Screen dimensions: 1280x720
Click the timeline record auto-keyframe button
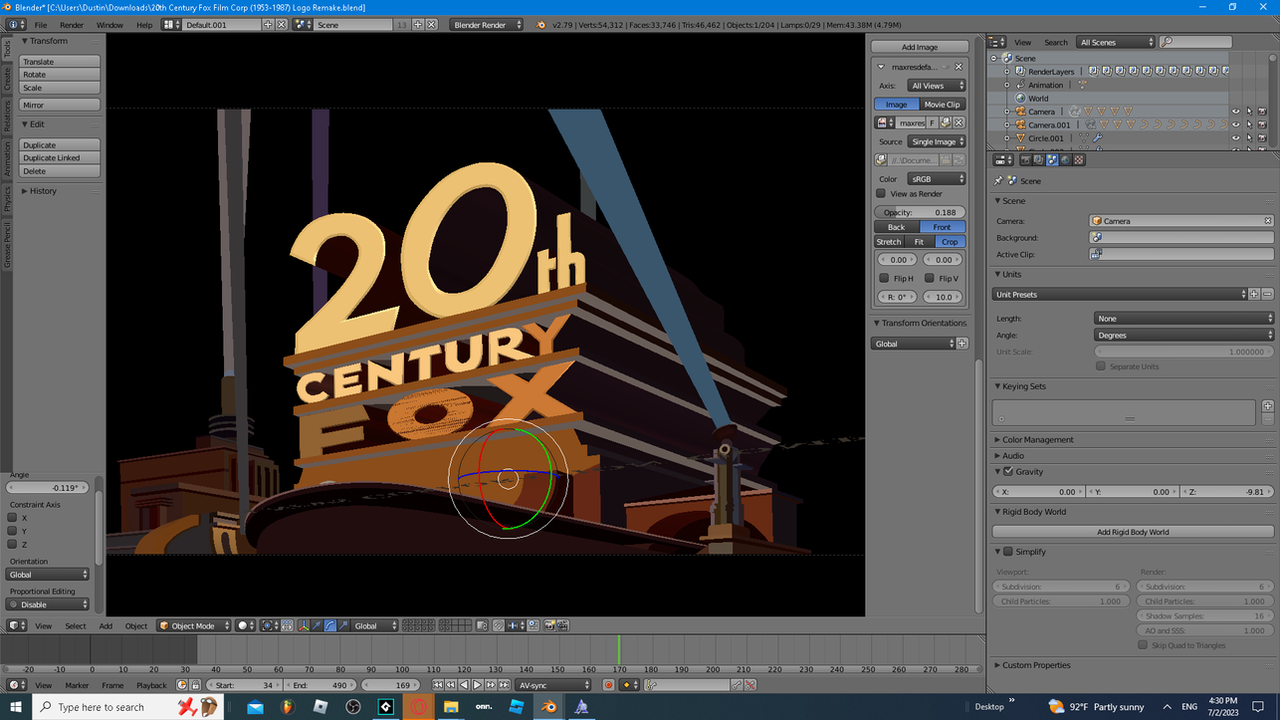click(x=608, y=685)
